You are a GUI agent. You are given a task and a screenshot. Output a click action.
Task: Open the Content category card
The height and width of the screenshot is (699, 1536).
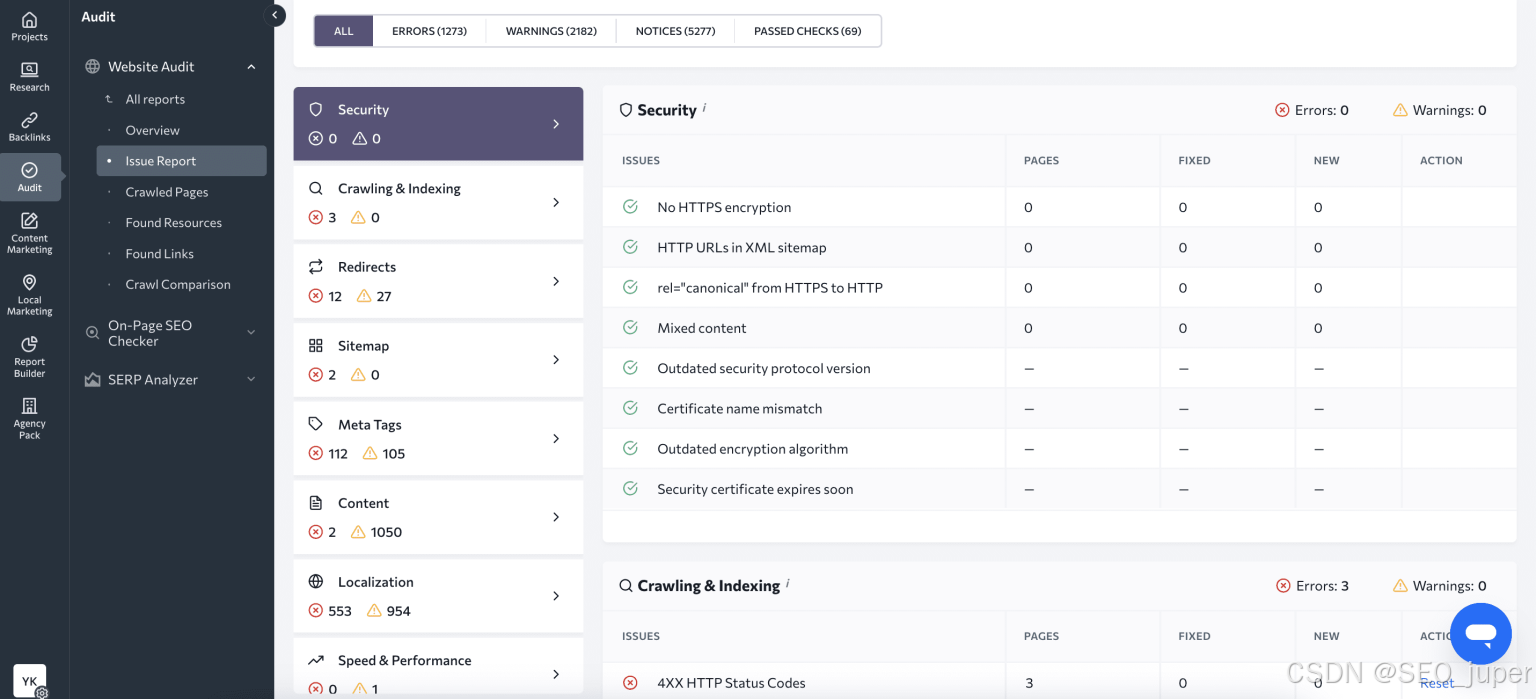pyautogui.click(x=438, y=517)
